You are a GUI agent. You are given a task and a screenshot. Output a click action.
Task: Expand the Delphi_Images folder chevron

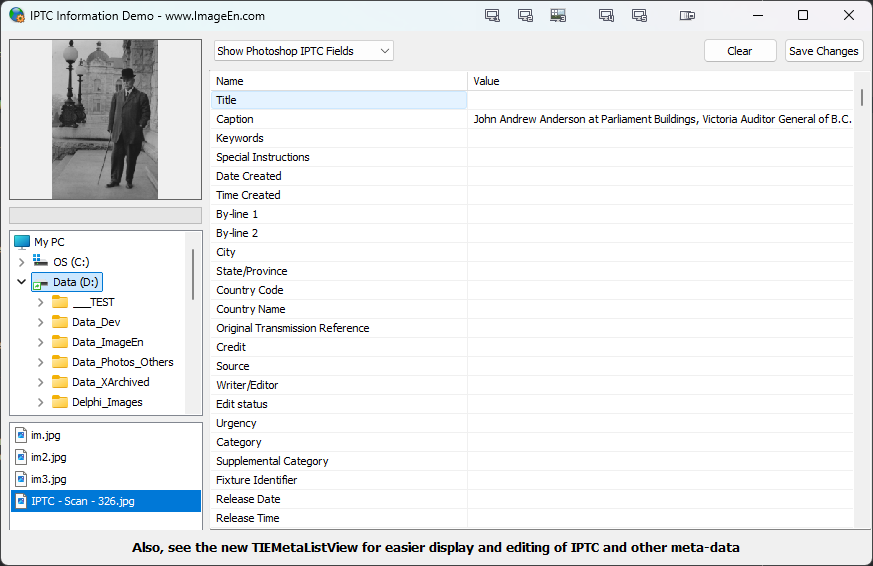click(41, 402)
